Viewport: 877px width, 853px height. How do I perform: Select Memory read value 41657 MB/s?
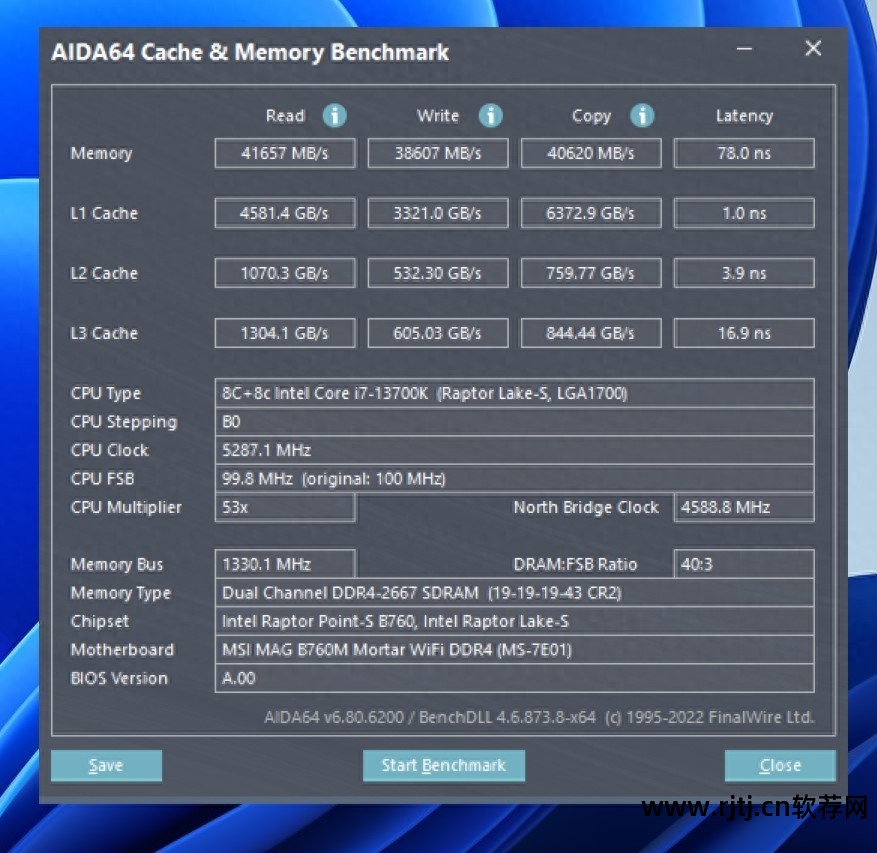click(x=285, y=153)
